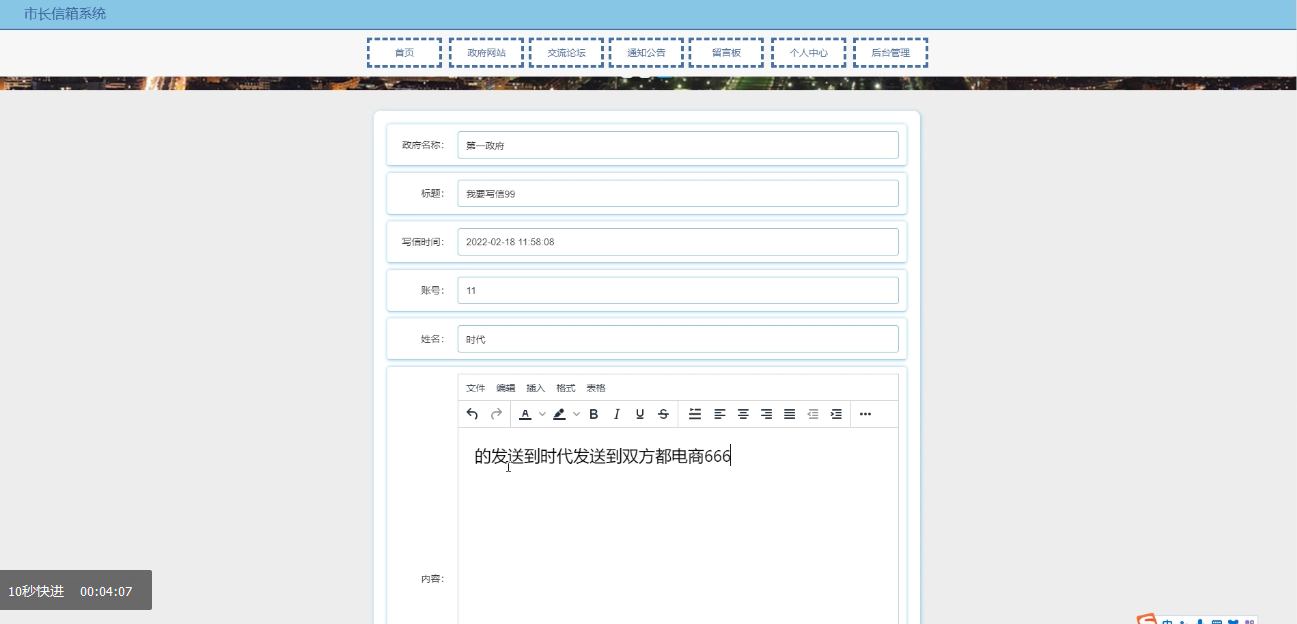Click the Redo icon in the editor toolbar

[497, 413]
